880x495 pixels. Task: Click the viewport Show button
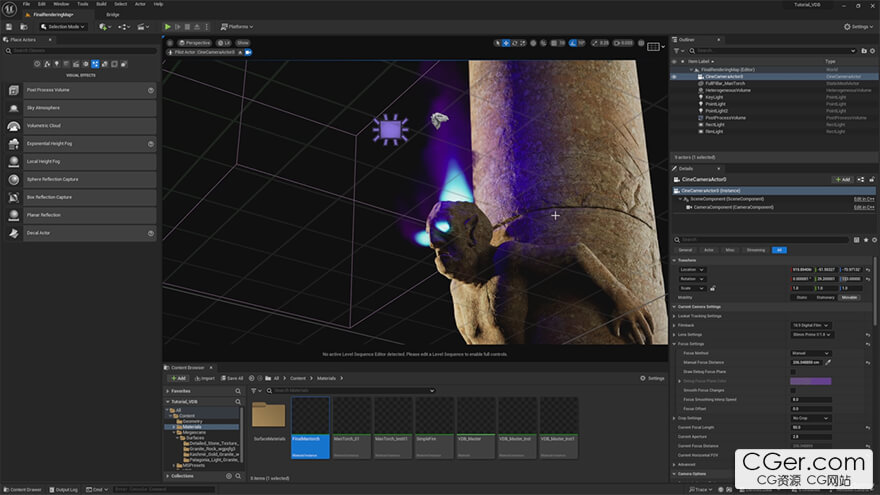[x=242, y=43]
